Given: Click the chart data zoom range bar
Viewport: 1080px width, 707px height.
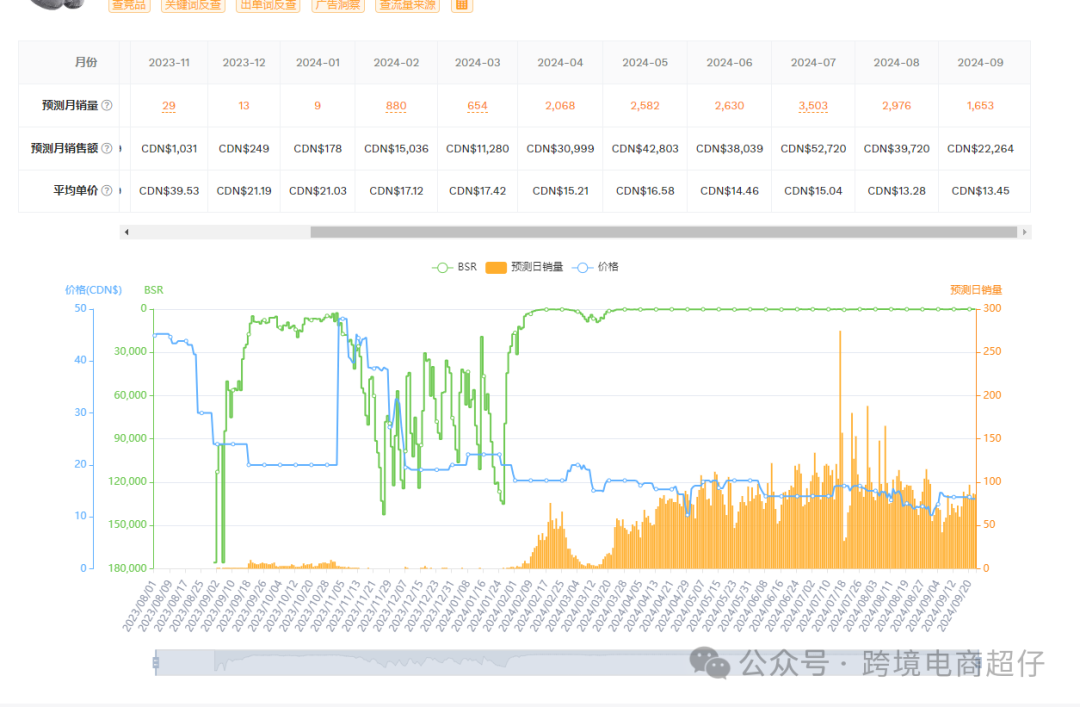Looking at the screenshot, I should pyautogui.click(x=565, y=663).
